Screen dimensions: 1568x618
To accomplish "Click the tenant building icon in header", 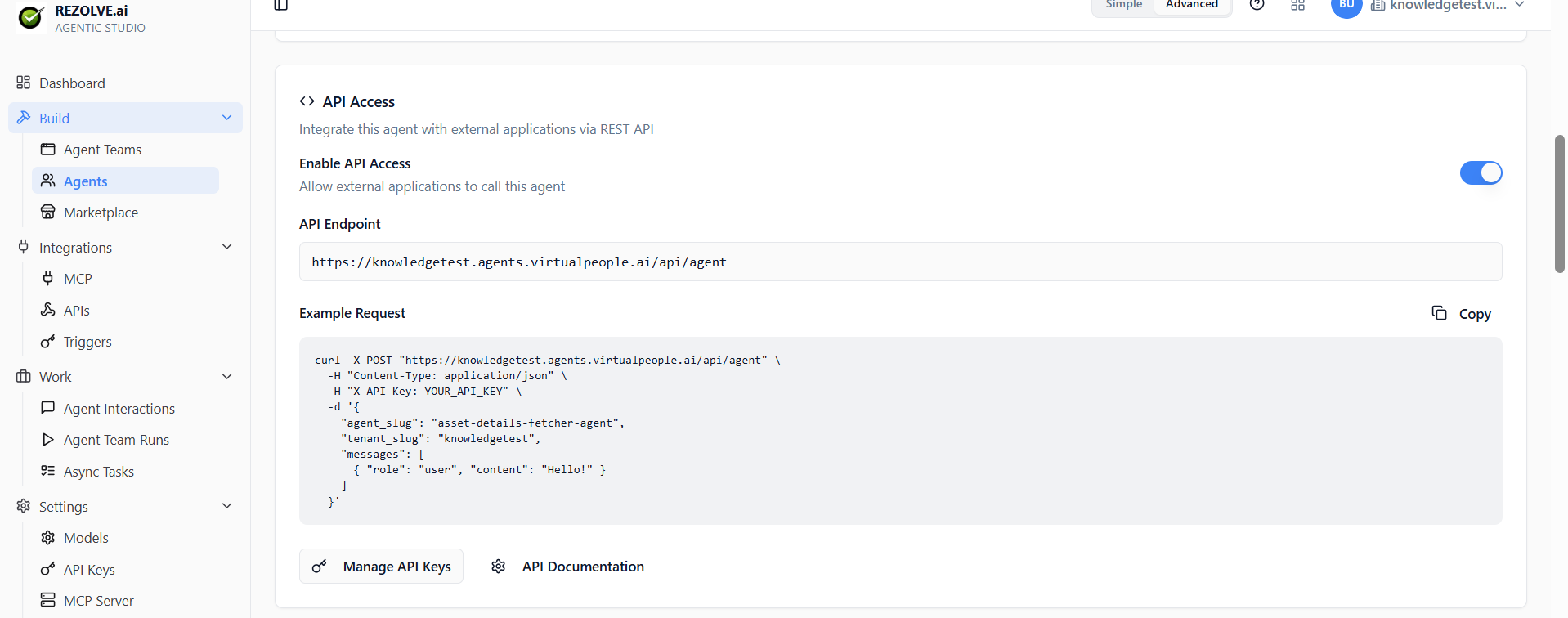I will tap(1378, 6).
